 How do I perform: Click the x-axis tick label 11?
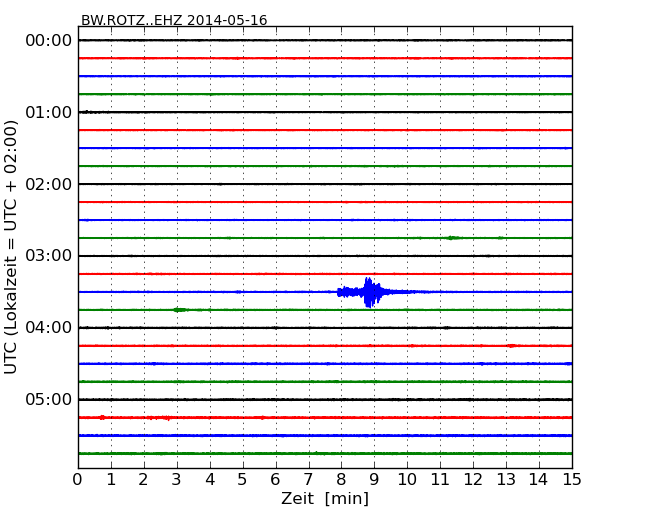coord(440,480)
